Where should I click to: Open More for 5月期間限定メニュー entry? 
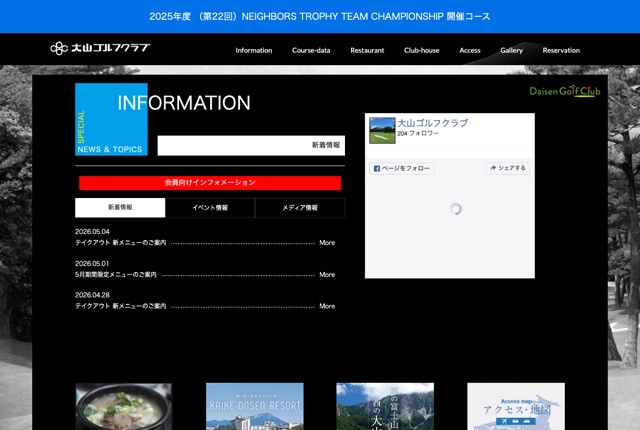[x=327, y=275]
